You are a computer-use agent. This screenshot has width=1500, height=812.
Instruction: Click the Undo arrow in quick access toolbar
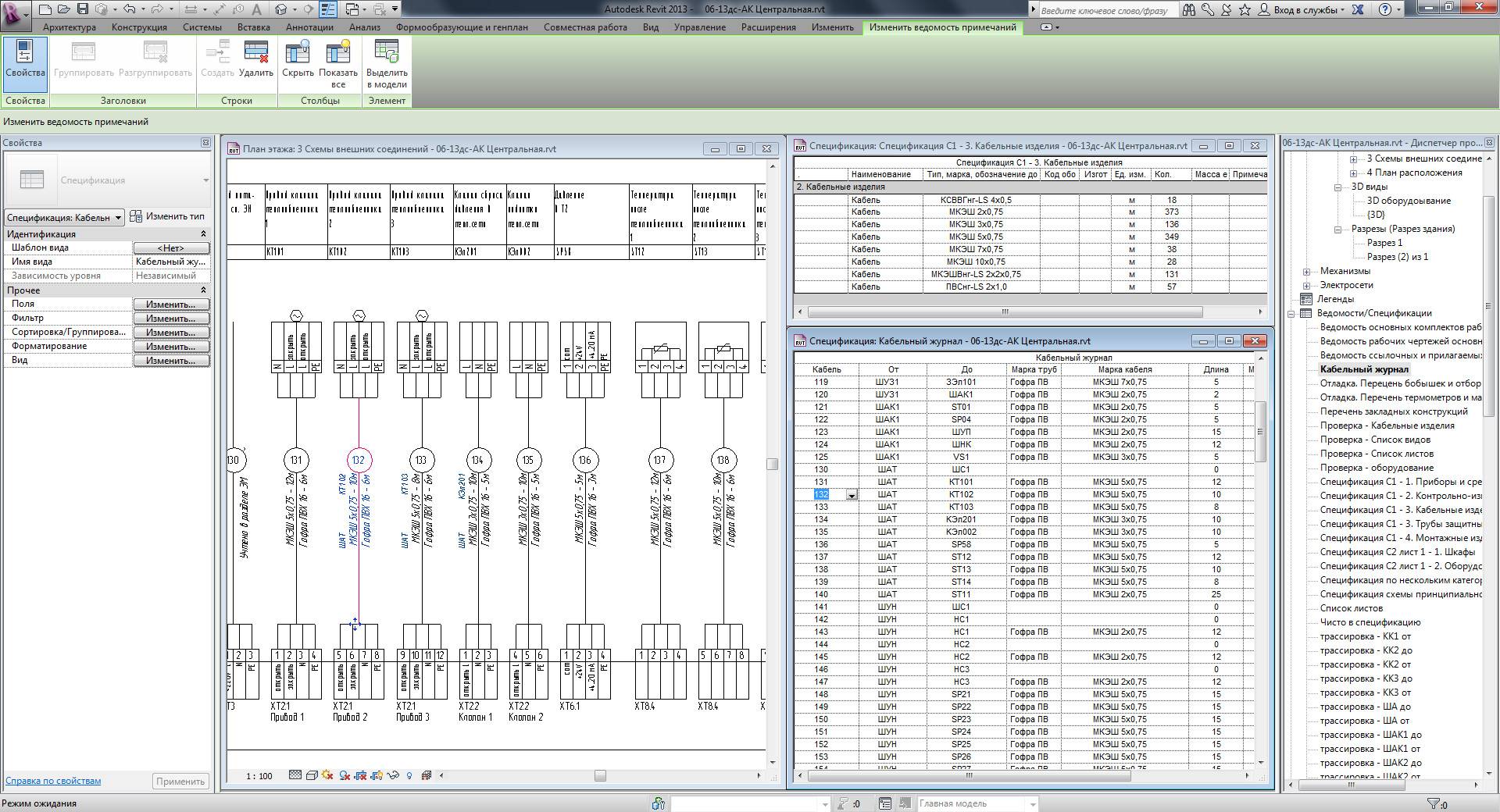[129, 9]
